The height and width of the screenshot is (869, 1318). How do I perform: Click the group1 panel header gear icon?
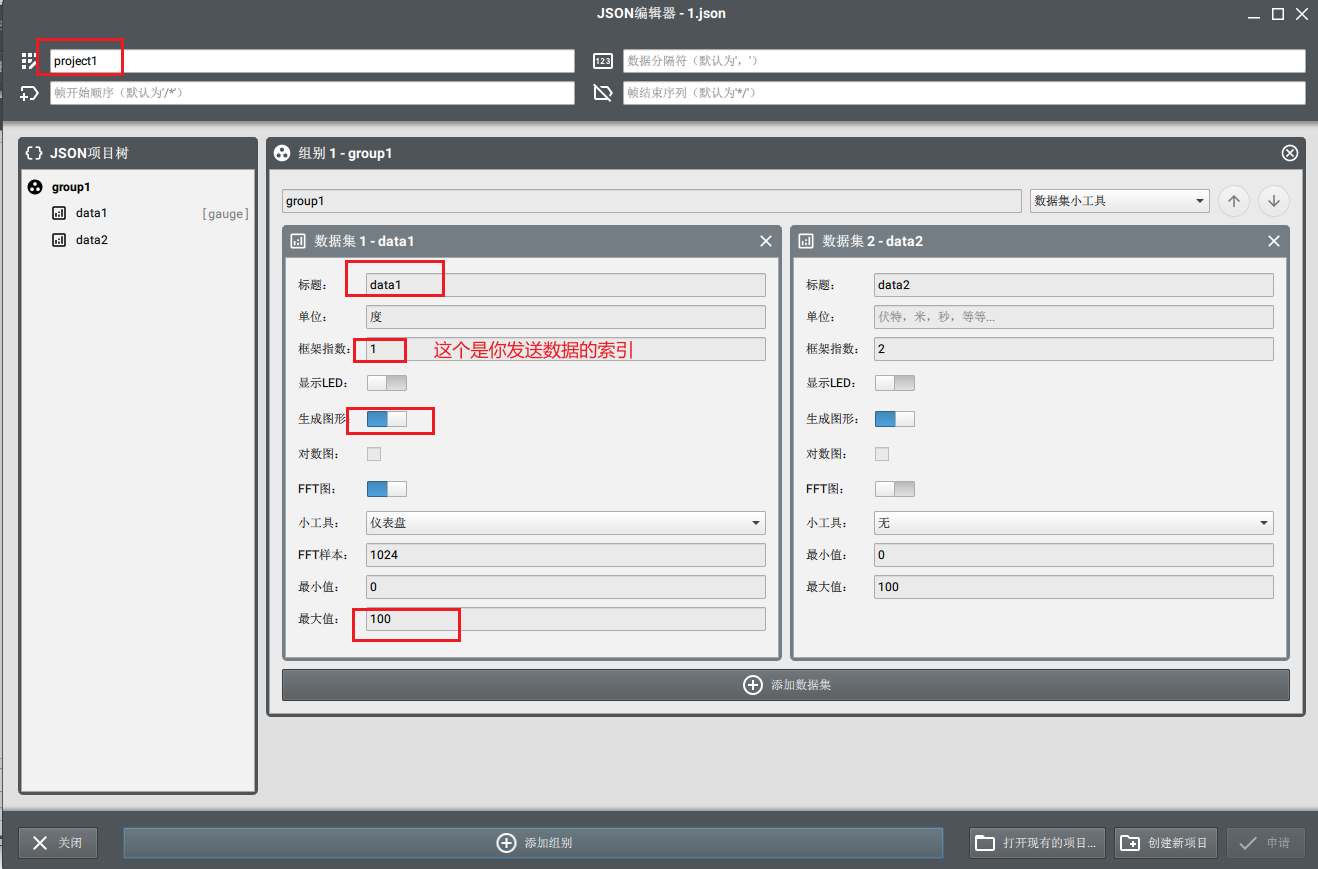tap(281, 153)
